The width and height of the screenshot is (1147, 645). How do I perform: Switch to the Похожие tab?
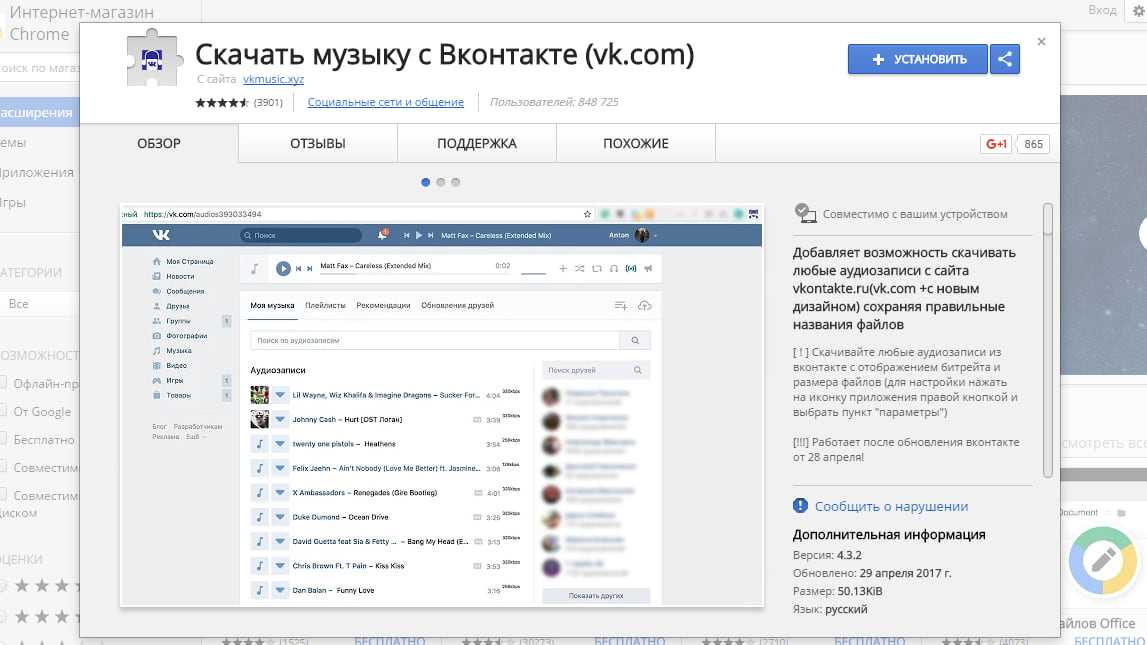click(x=636, y=143)
